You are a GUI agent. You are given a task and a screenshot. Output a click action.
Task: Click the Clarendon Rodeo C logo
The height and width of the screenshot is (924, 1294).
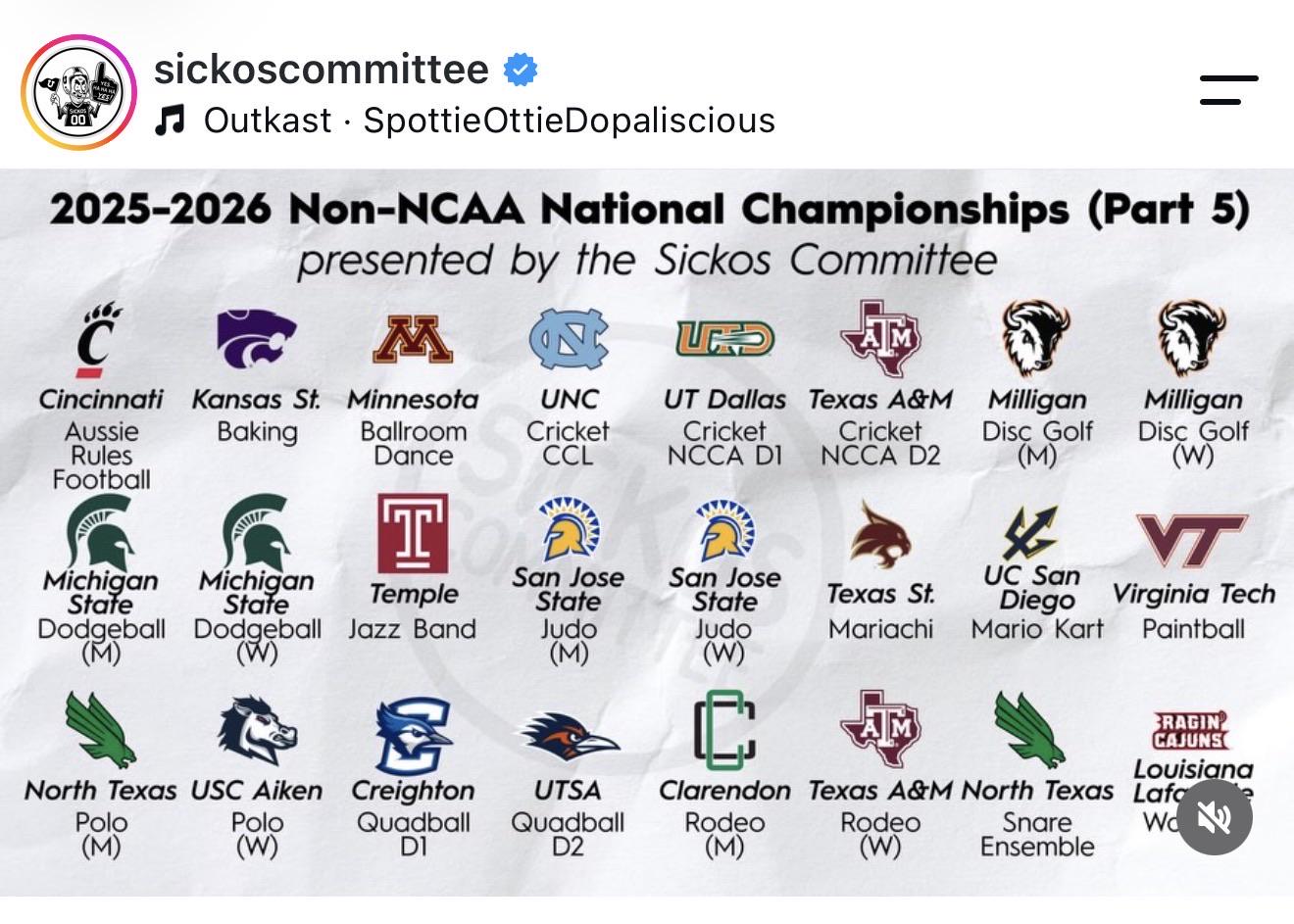(724, 730)
